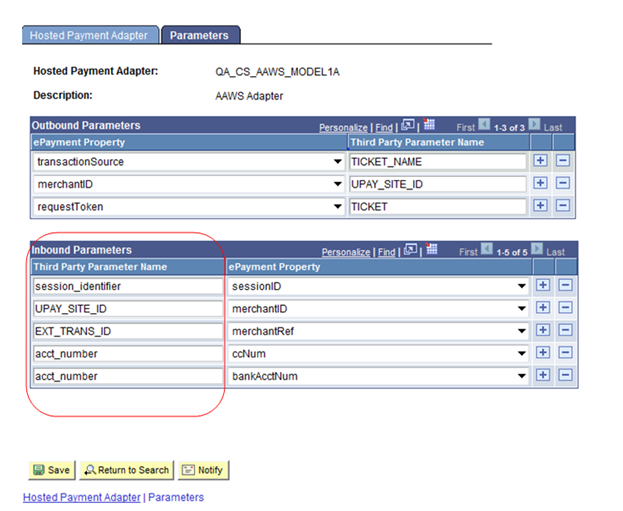Click the session_identifier parameter name field
This screenshot has width=623, height=511.
tap(128, 286)
